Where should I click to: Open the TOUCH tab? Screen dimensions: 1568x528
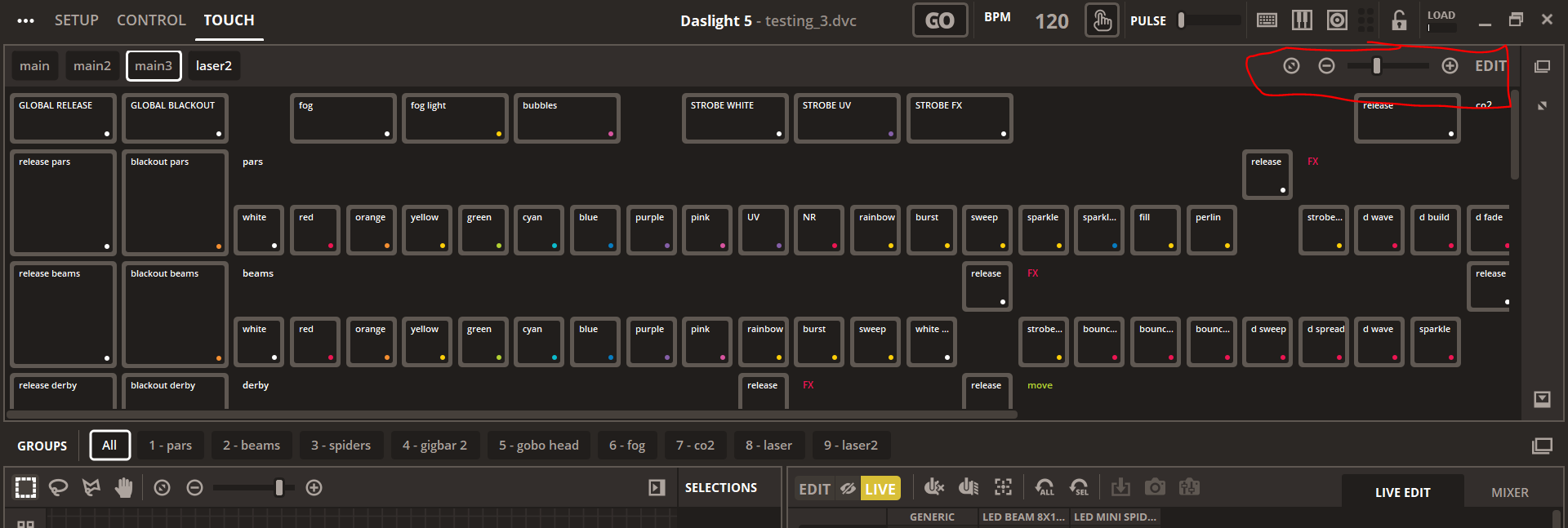[x=229, y=20]
